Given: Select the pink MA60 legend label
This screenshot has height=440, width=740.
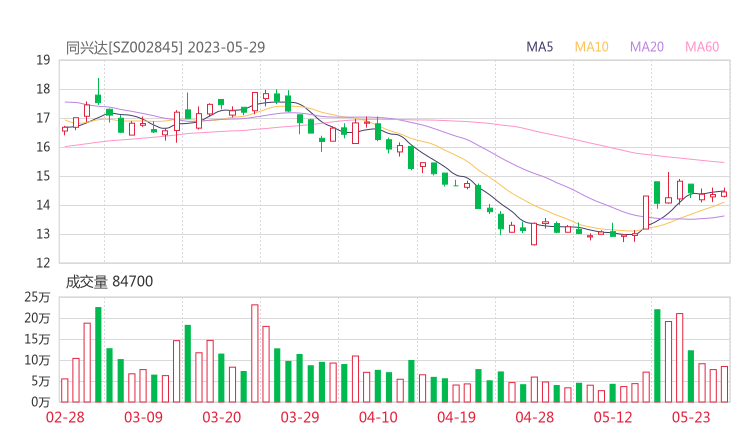Looking at the screenshot, I should 702,47.
